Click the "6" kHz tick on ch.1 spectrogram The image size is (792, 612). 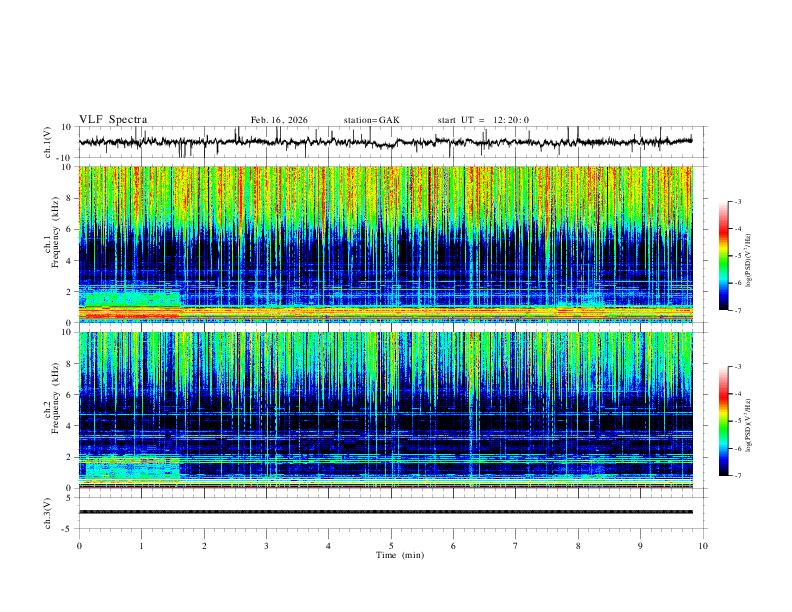tap(69, 229)
